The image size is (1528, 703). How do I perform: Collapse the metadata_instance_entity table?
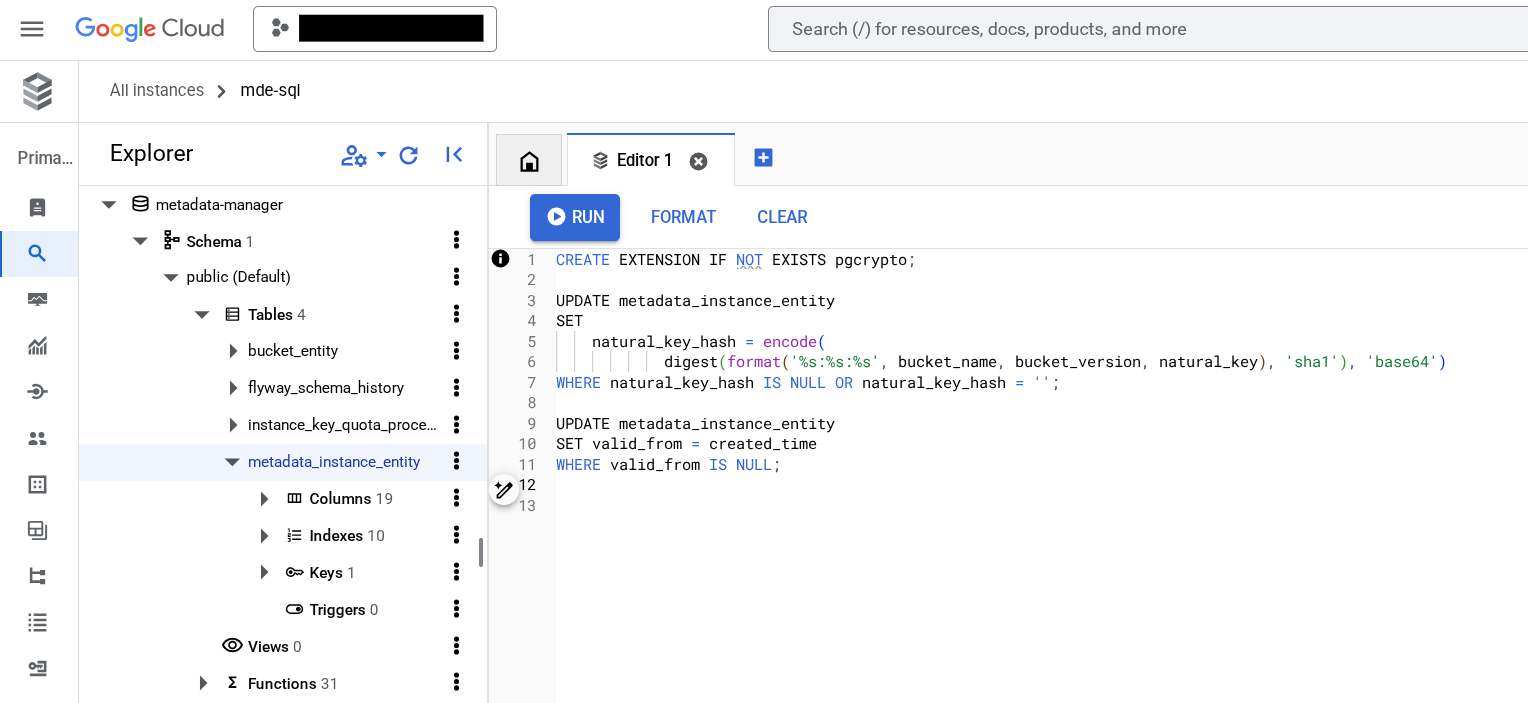point(232,462)
